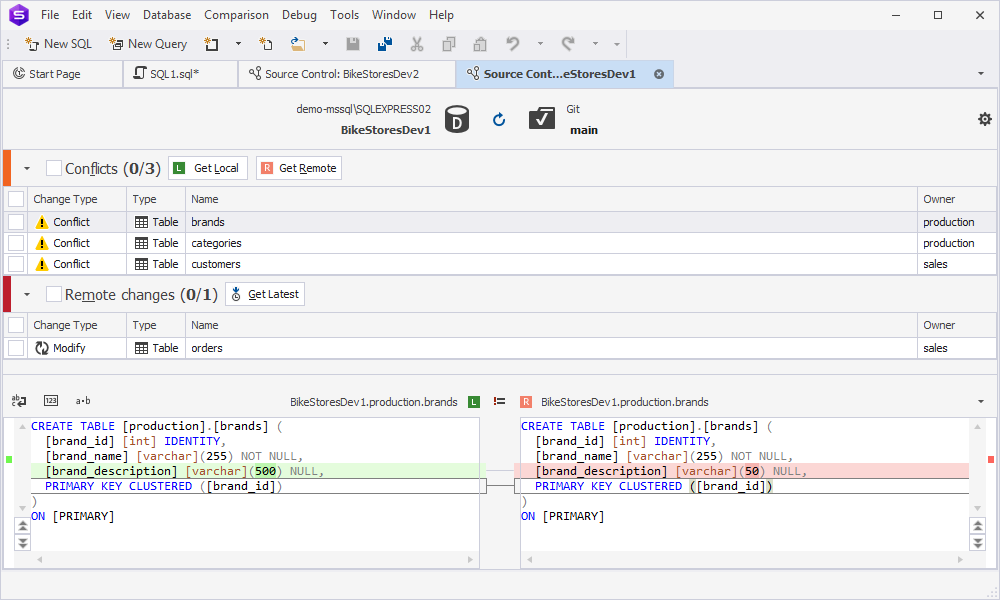Check the brands conflict row checkbox

click(x=16, y=222)
